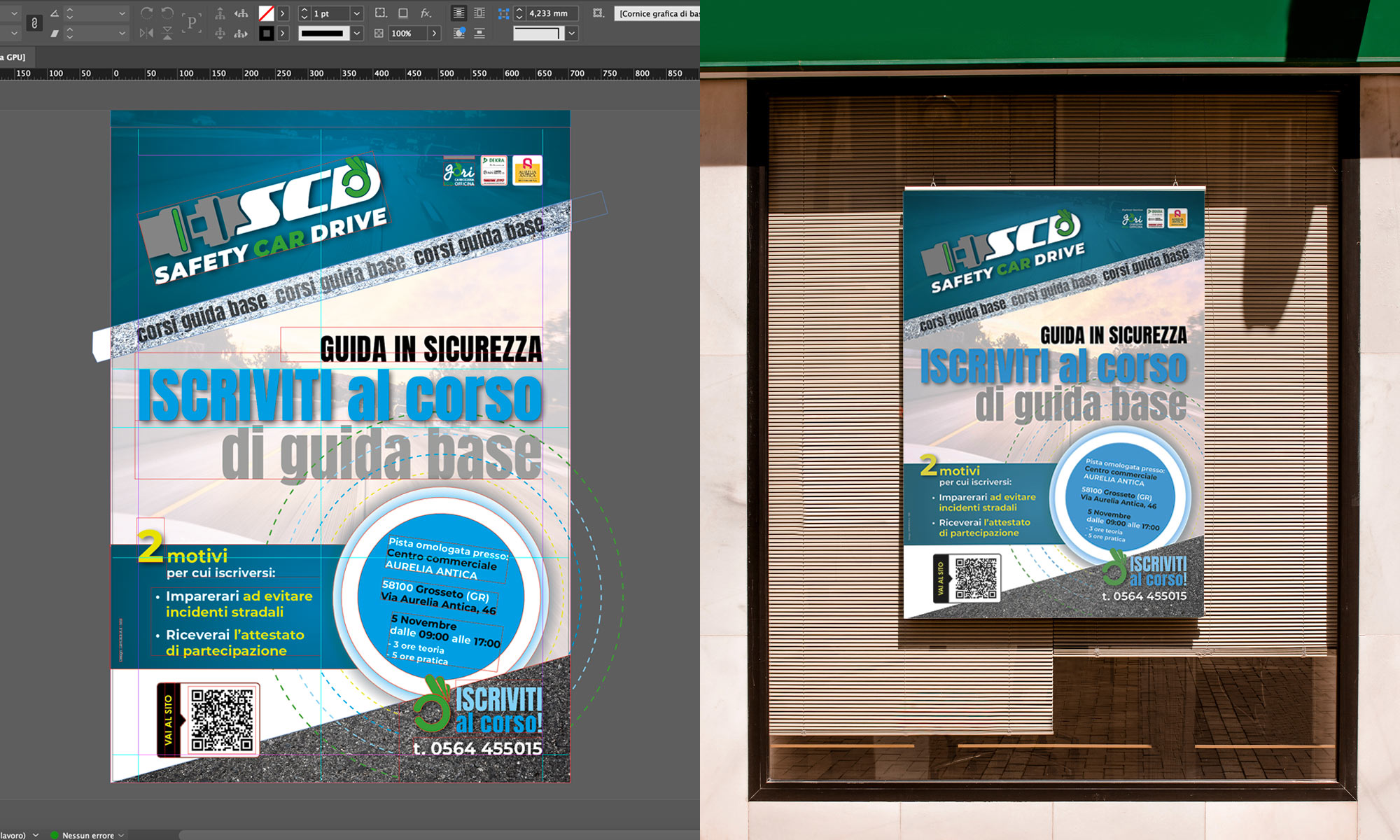Viewport: 1400px width, 840px height.
Task: Toggle the no text wrap button
Action: pos(458,13)
